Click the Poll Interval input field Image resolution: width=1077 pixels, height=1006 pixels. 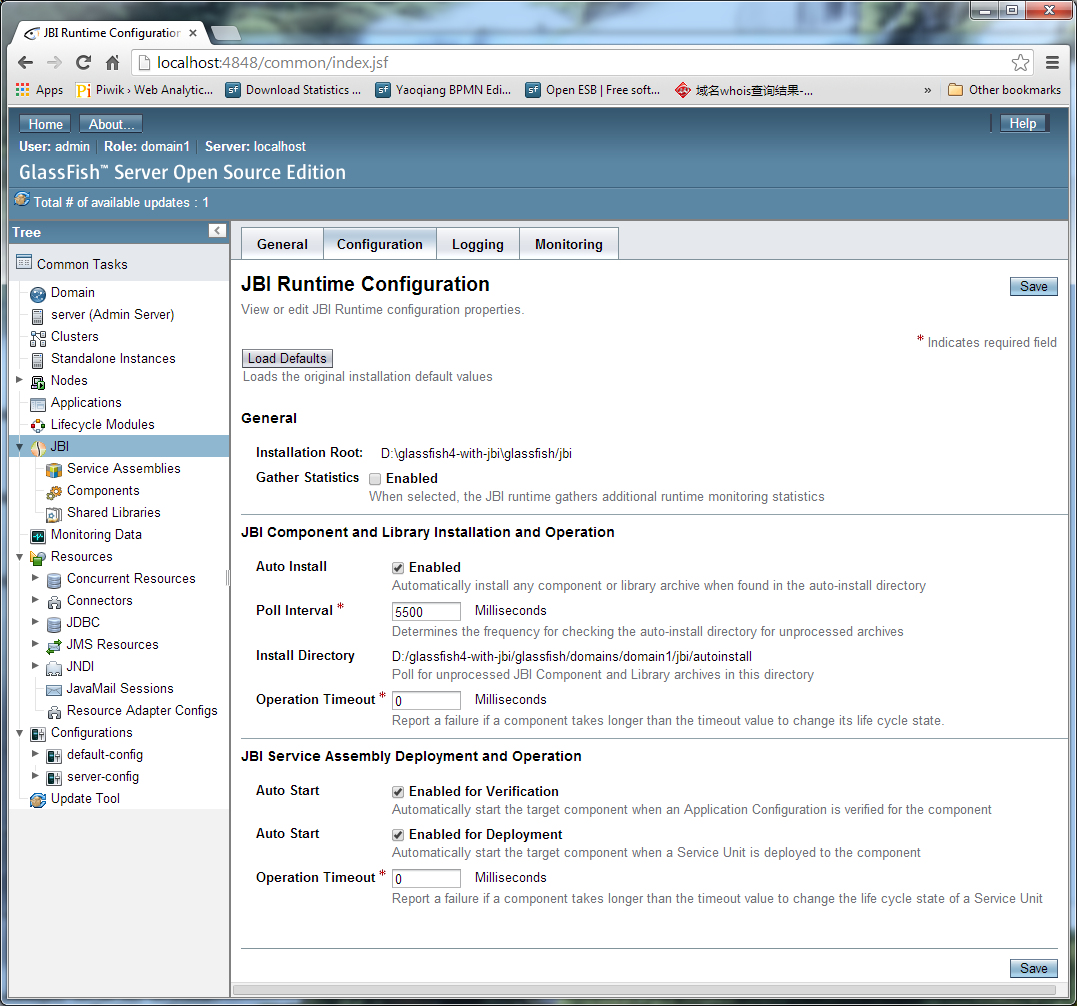[x=426, y=612]
